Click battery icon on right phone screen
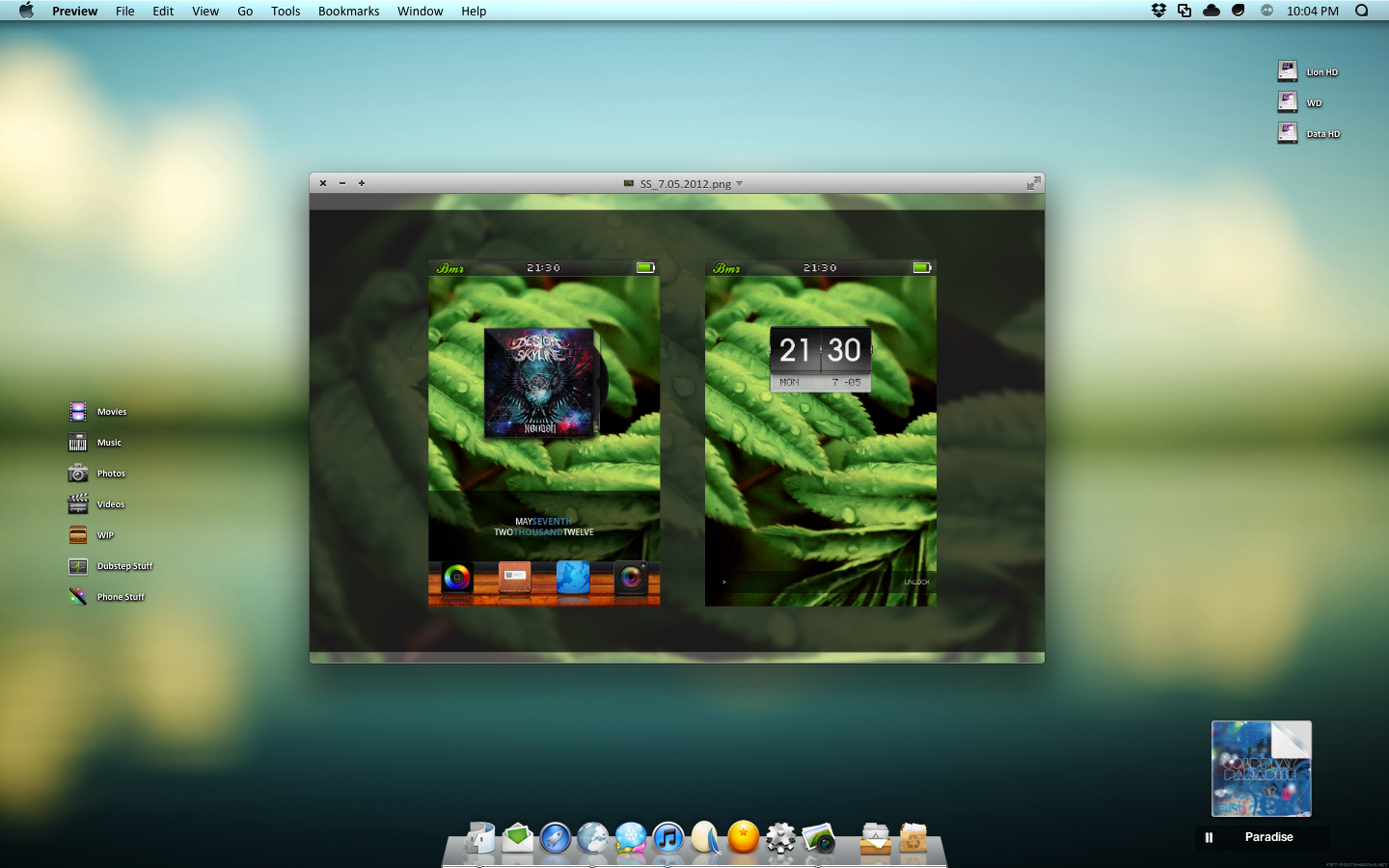The height and width of the screenshot is (868, 1389). point(922,267)
